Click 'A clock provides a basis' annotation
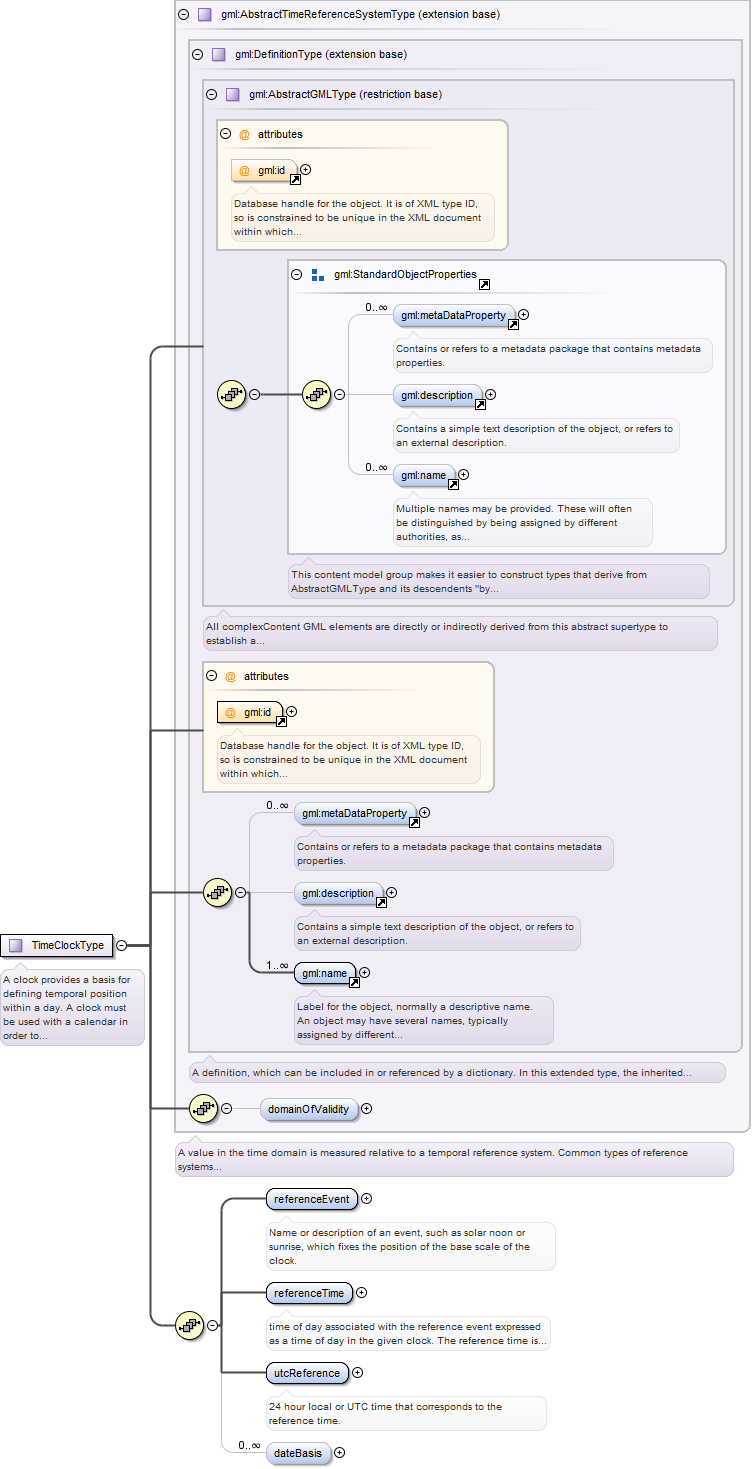 click(72, 1007)
